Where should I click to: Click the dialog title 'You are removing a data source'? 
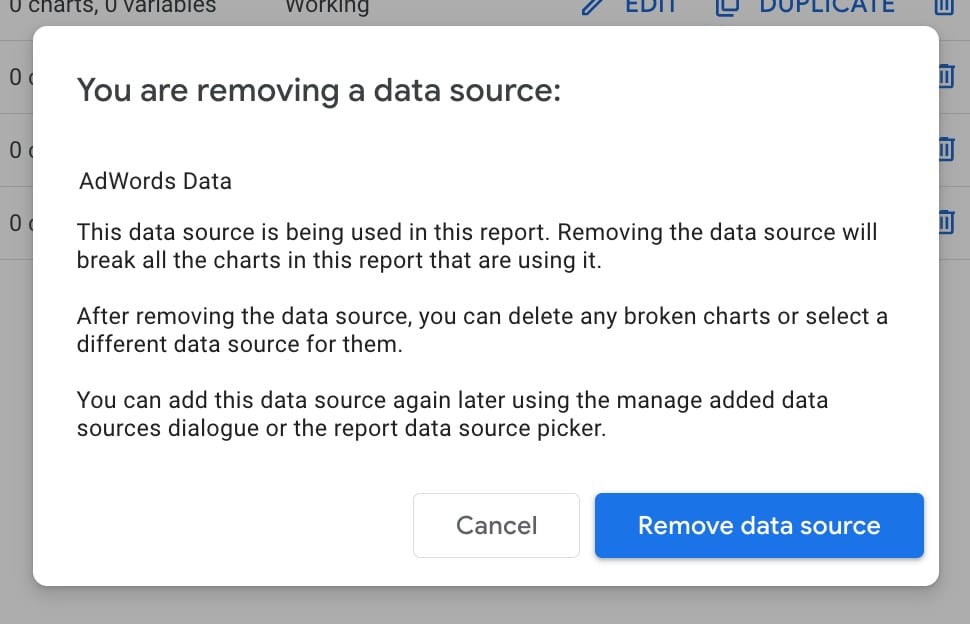pos(319,90)
